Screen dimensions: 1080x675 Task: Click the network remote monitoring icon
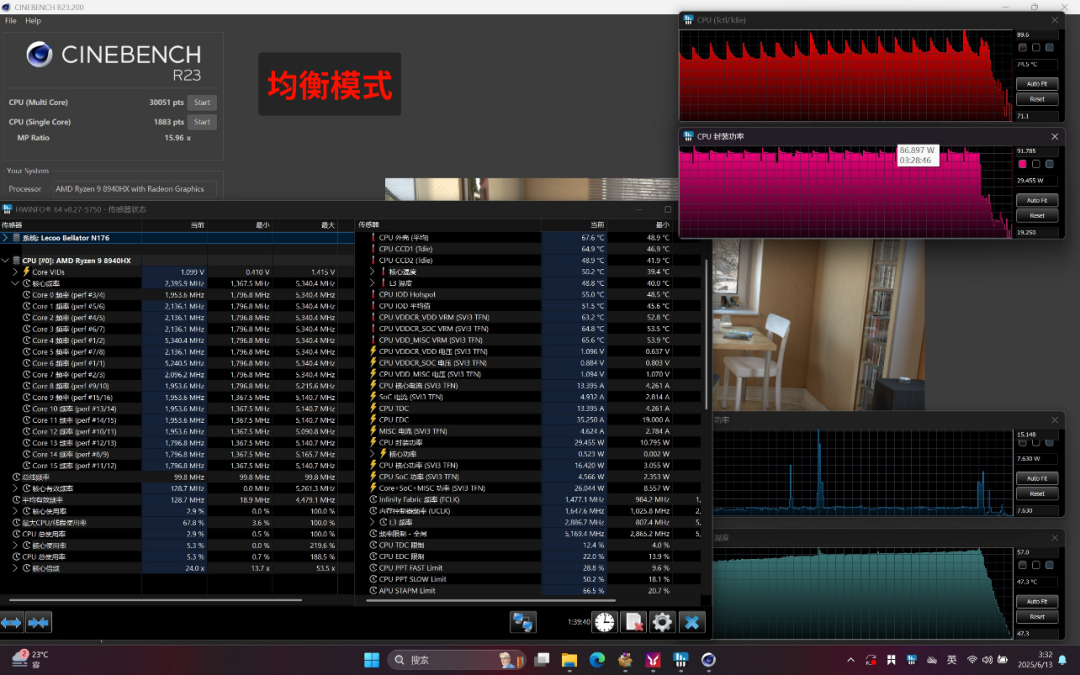(523, 622)
